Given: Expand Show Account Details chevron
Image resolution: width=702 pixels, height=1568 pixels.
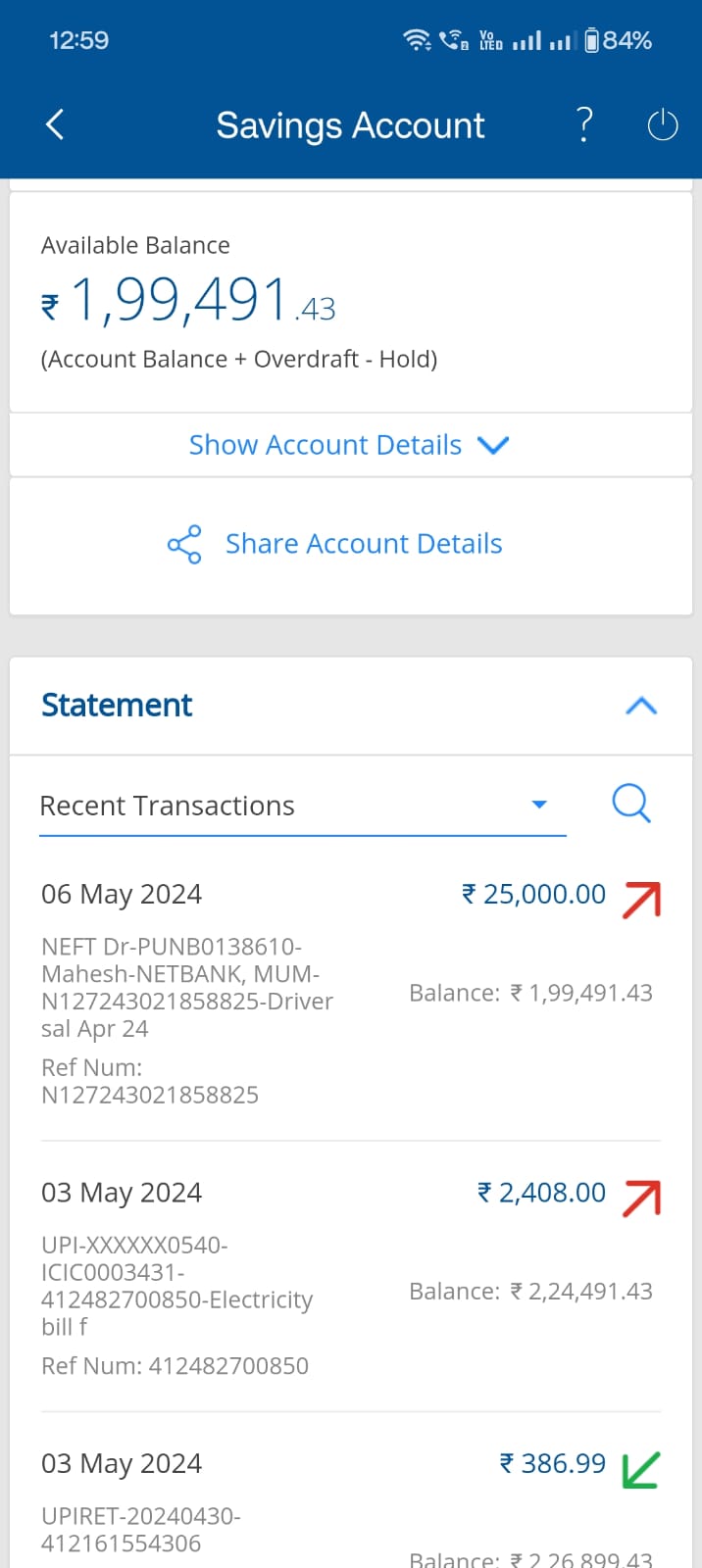Looking at the screenshot, I should (492, 445).
